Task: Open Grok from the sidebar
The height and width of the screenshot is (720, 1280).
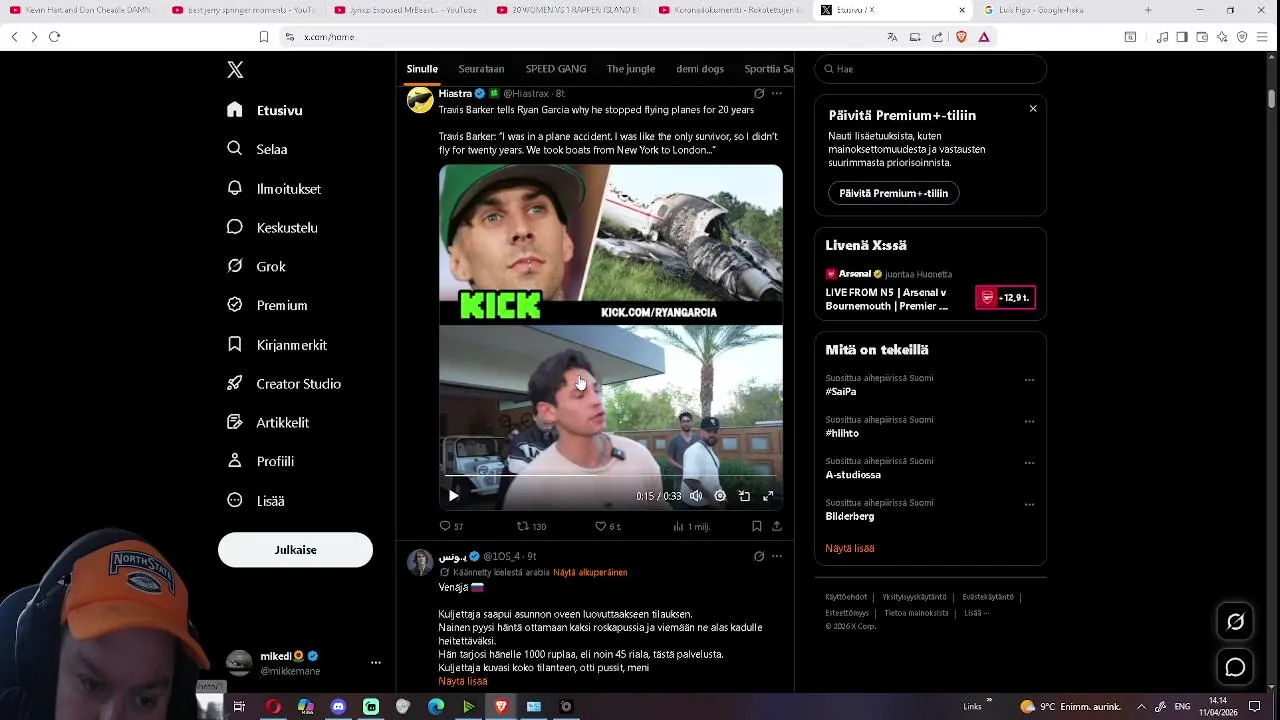Action: pos(257,266)
